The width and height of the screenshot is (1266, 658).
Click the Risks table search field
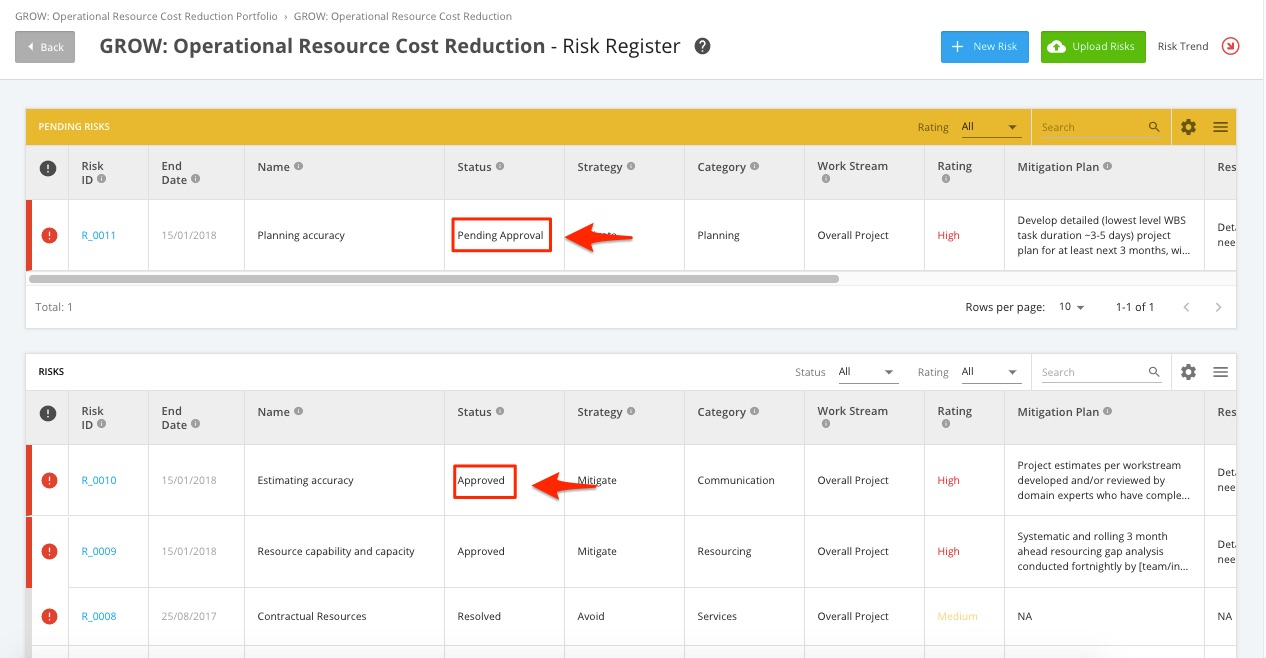1092,372
